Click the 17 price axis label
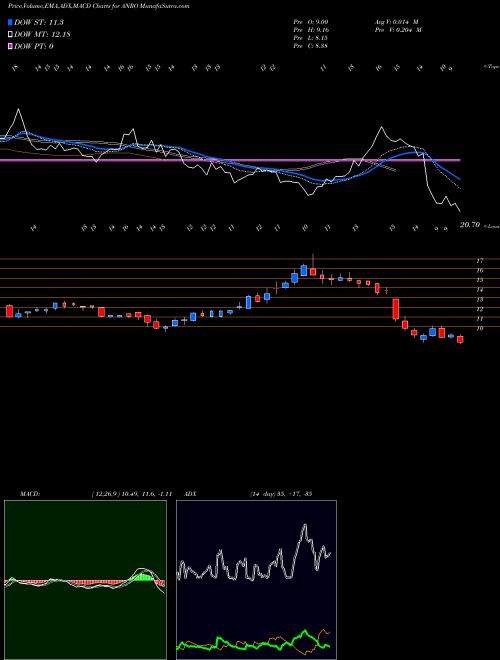Image resolution: width=500 pixels, height=660 pixels. point(479,261)
